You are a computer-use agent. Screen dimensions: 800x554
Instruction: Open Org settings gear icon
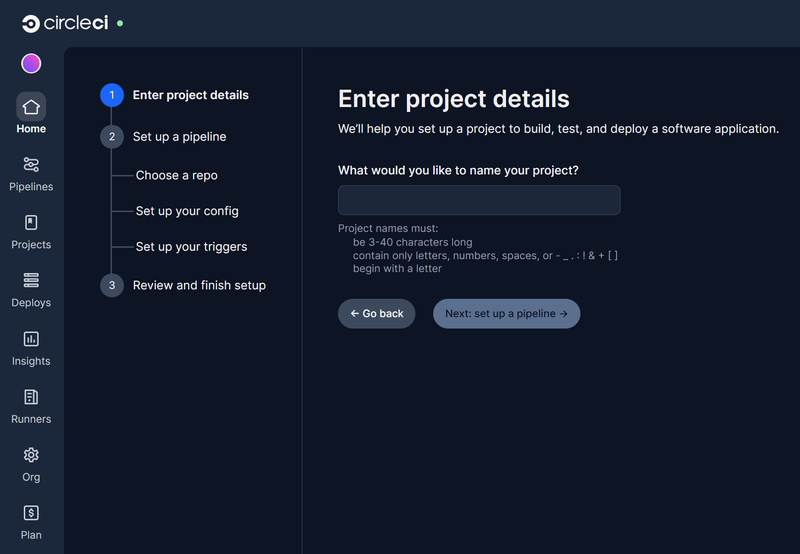tap(31, 456)
